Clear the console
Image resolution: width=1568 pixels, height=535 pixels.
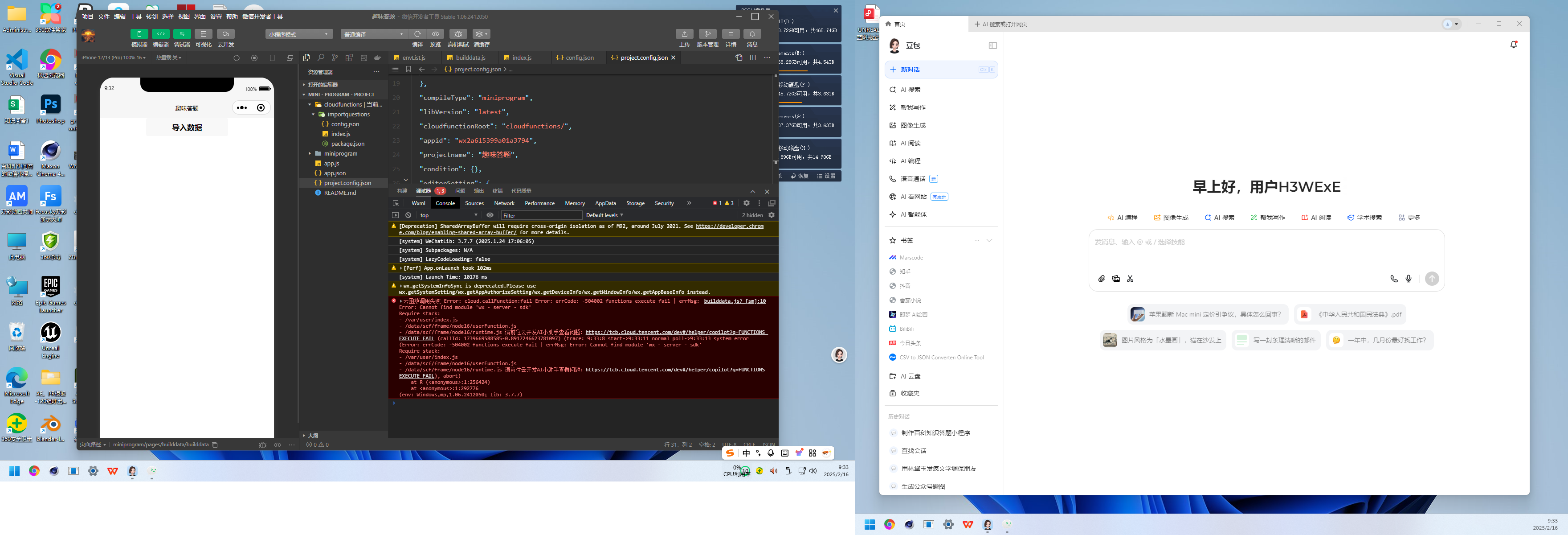coord(408,215)
